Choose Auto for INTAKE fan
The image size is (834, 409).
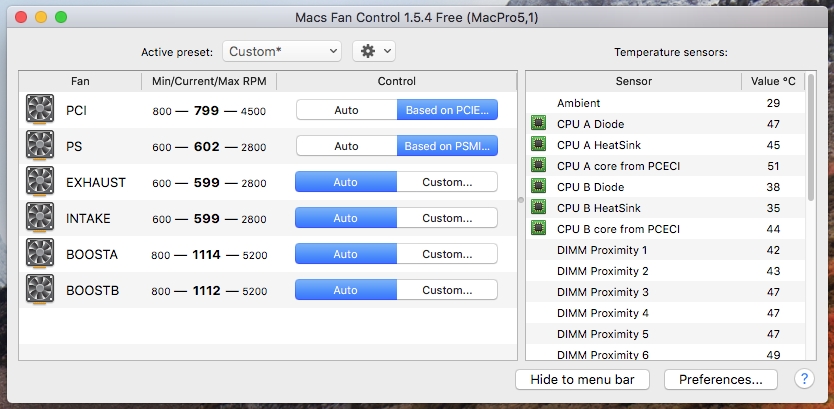[346, 218]
